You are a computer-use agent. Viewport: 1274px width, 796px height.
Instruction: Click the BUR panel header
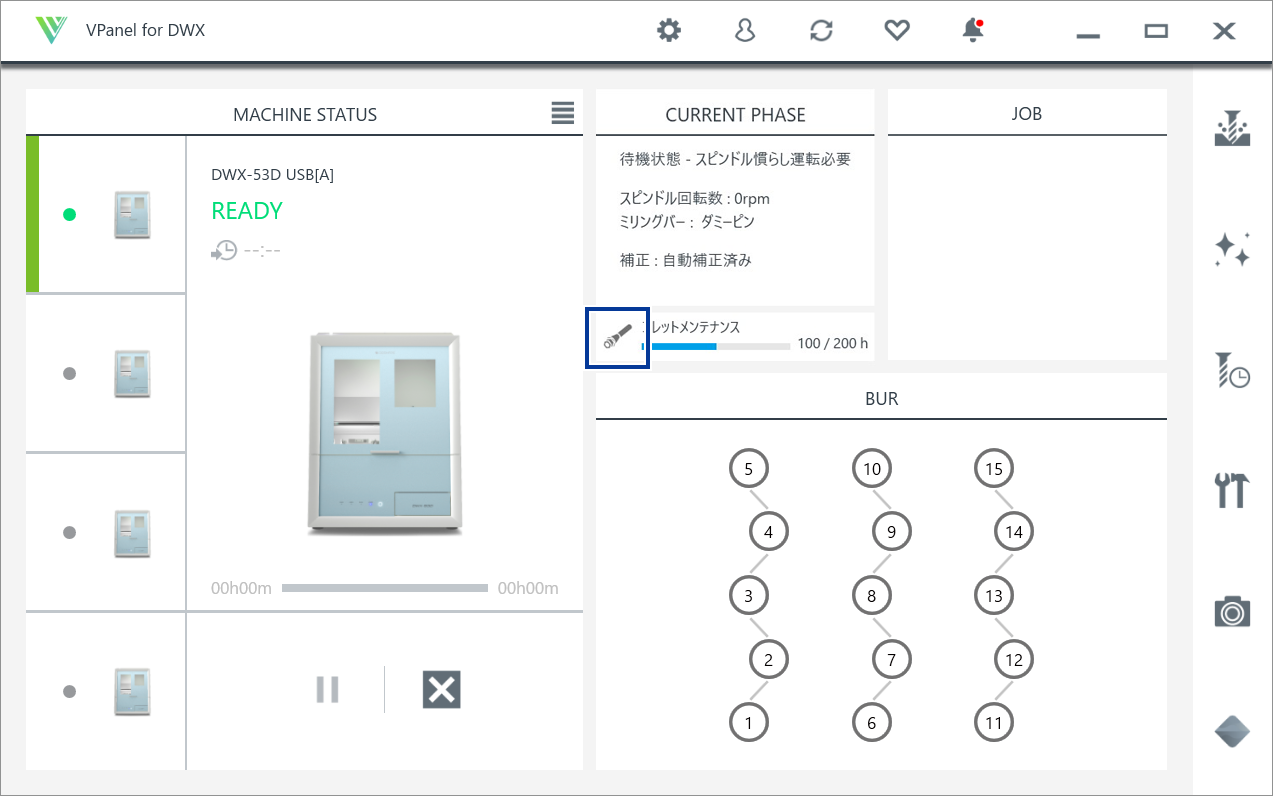click(x=881, y=398)
